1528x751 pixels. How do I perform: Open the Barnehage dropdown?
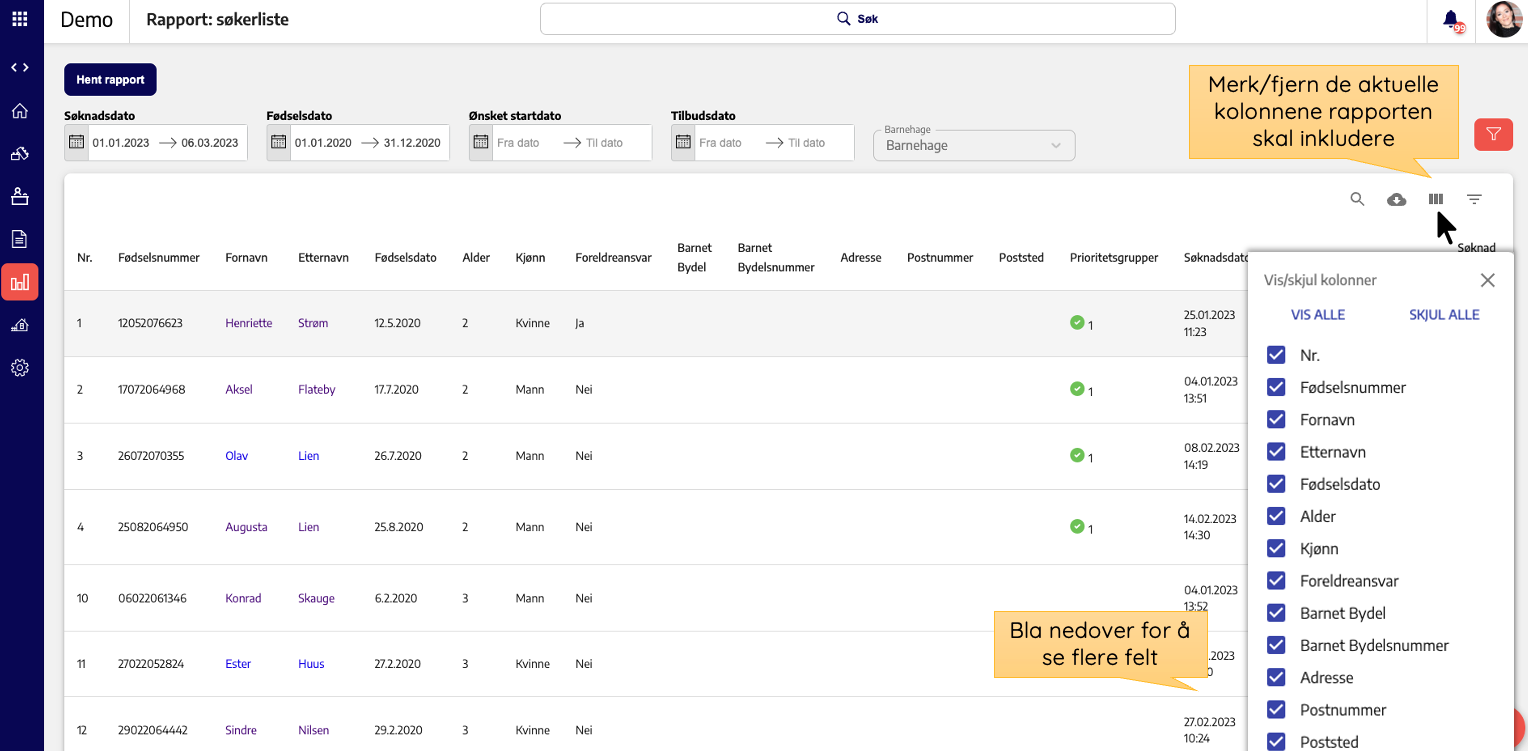(974, 145)
